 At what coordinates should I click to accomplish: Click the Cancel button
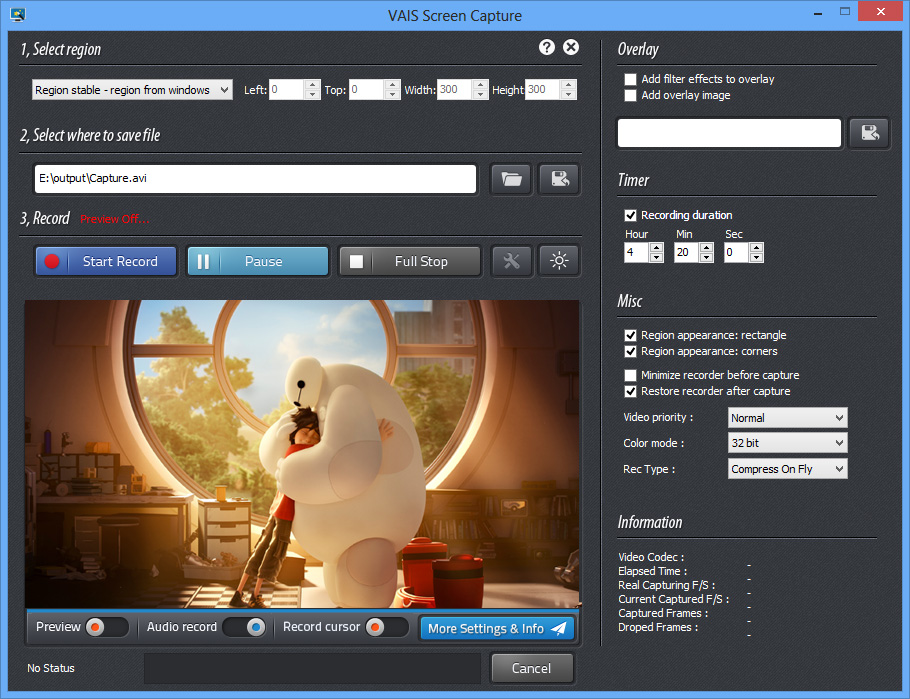pyautogui.click(x=532, y=668)
